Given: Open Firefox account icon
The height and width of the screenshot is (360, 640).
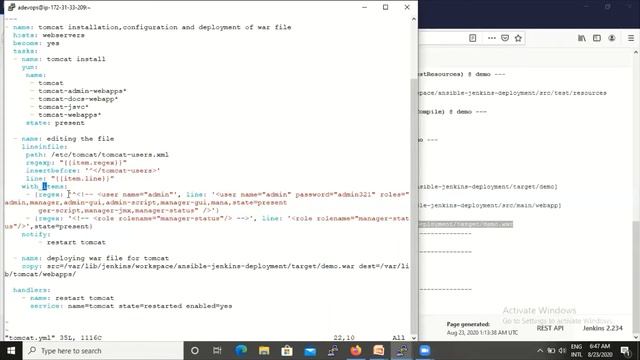Looking at the screenshot, I should click(611, 38).
